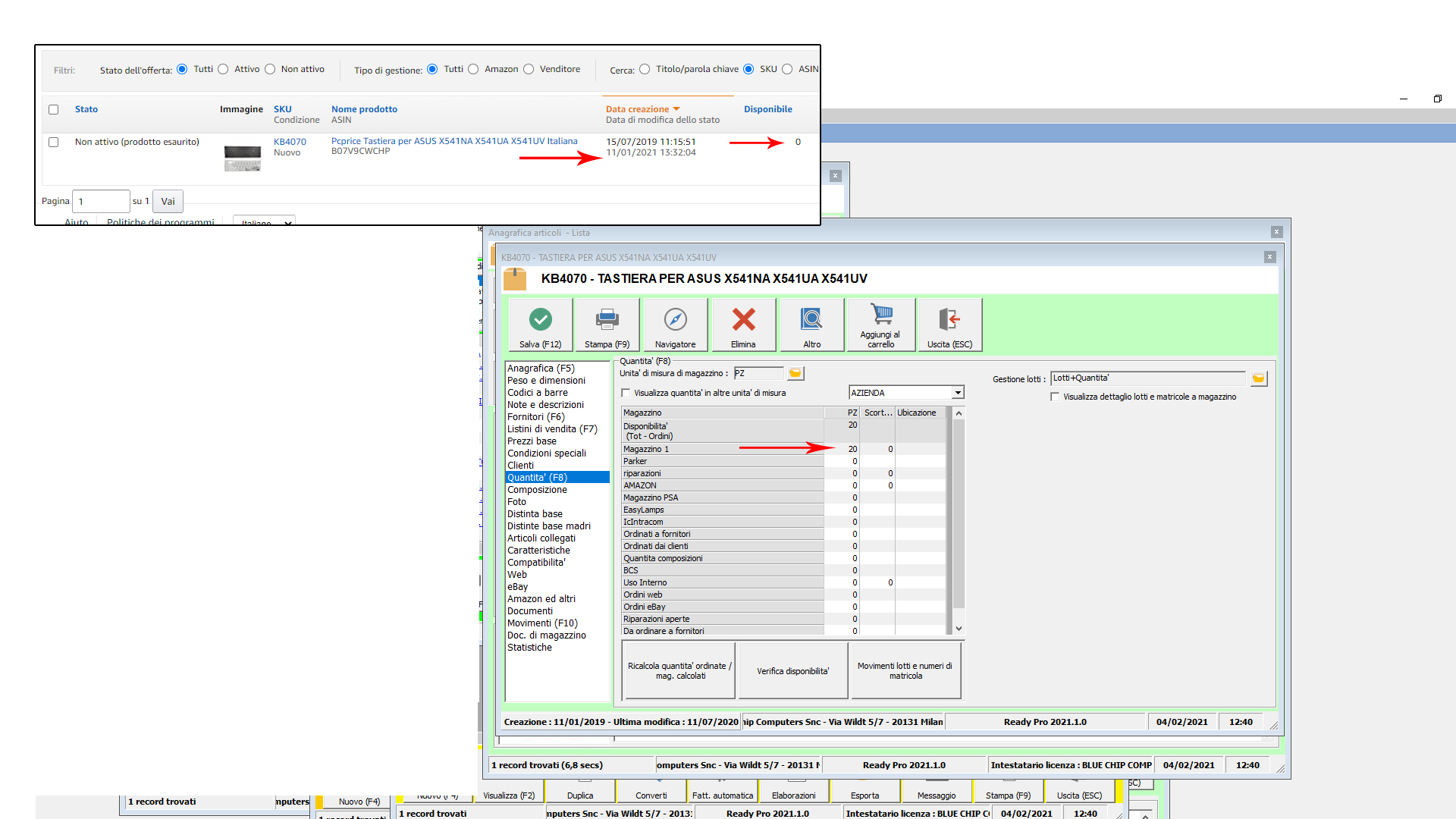Close the Anagrafica articoli Lista window

[x=1277, y=232]
